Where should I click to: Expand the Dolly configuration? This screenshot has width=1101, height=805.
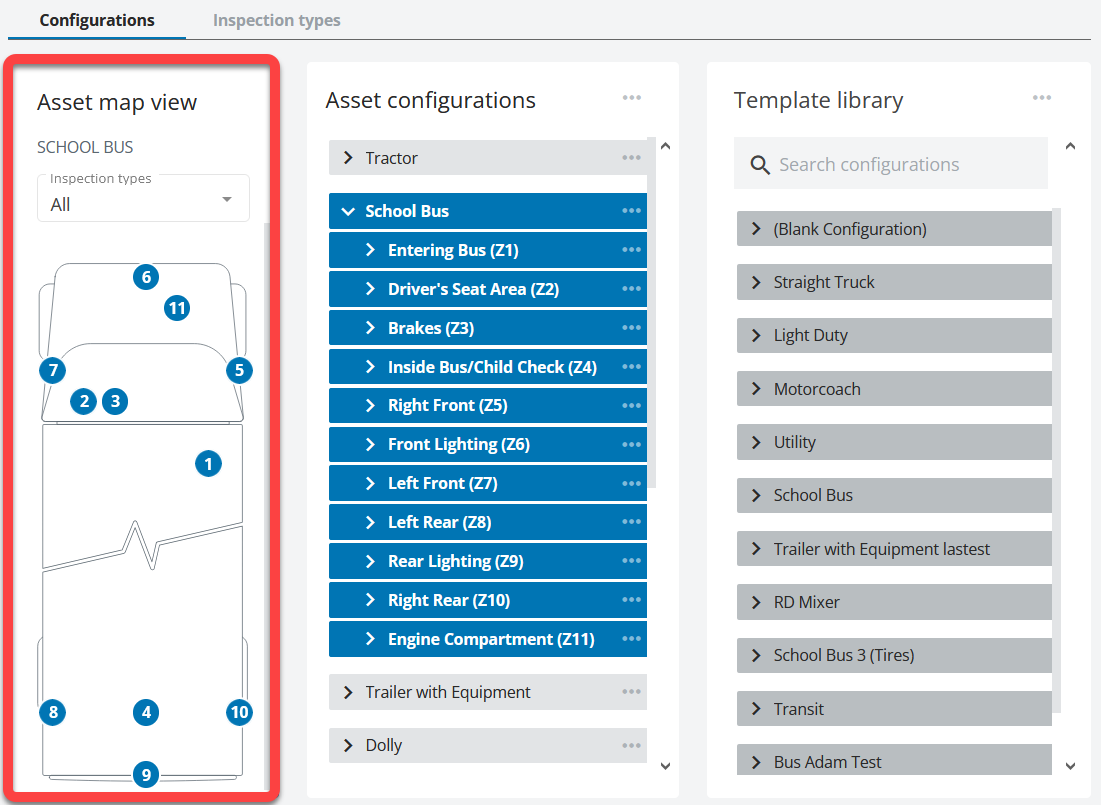point(348,745)
